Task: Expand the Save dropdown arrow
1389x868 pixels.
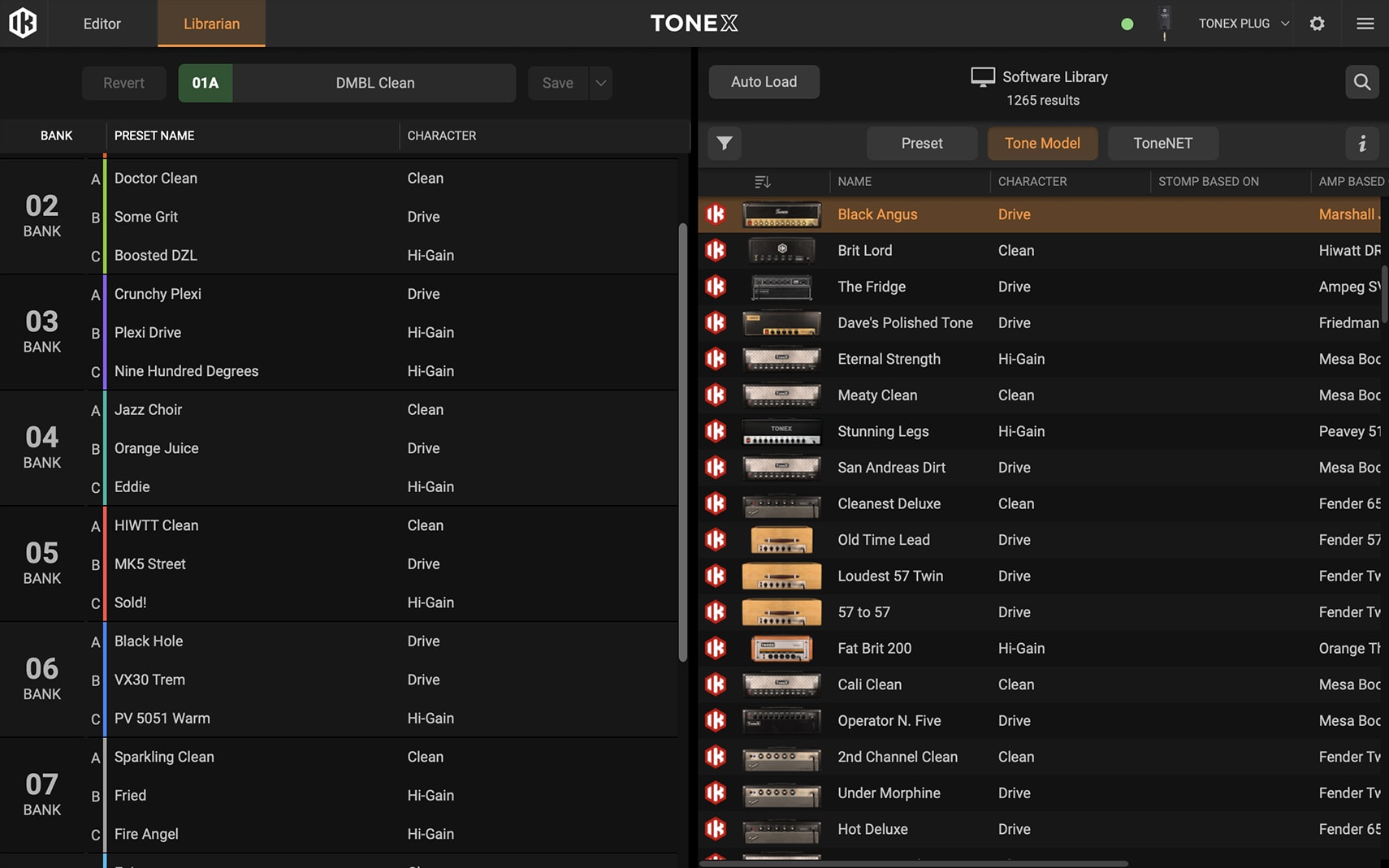Action: [x=600, y=83]
